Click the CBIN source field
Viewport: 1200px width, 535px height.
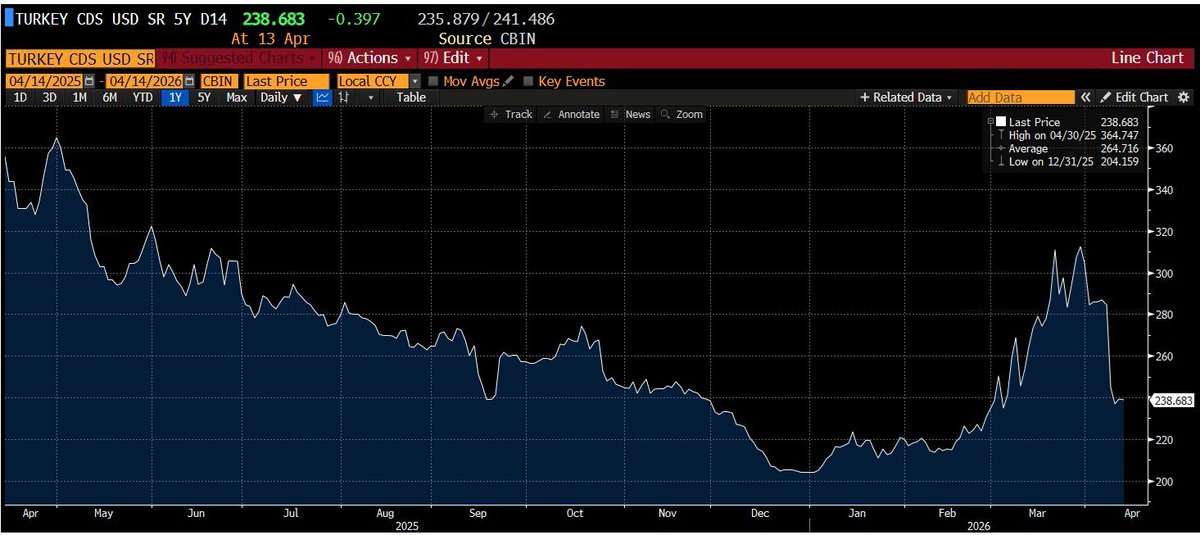[x=218, y=81]
